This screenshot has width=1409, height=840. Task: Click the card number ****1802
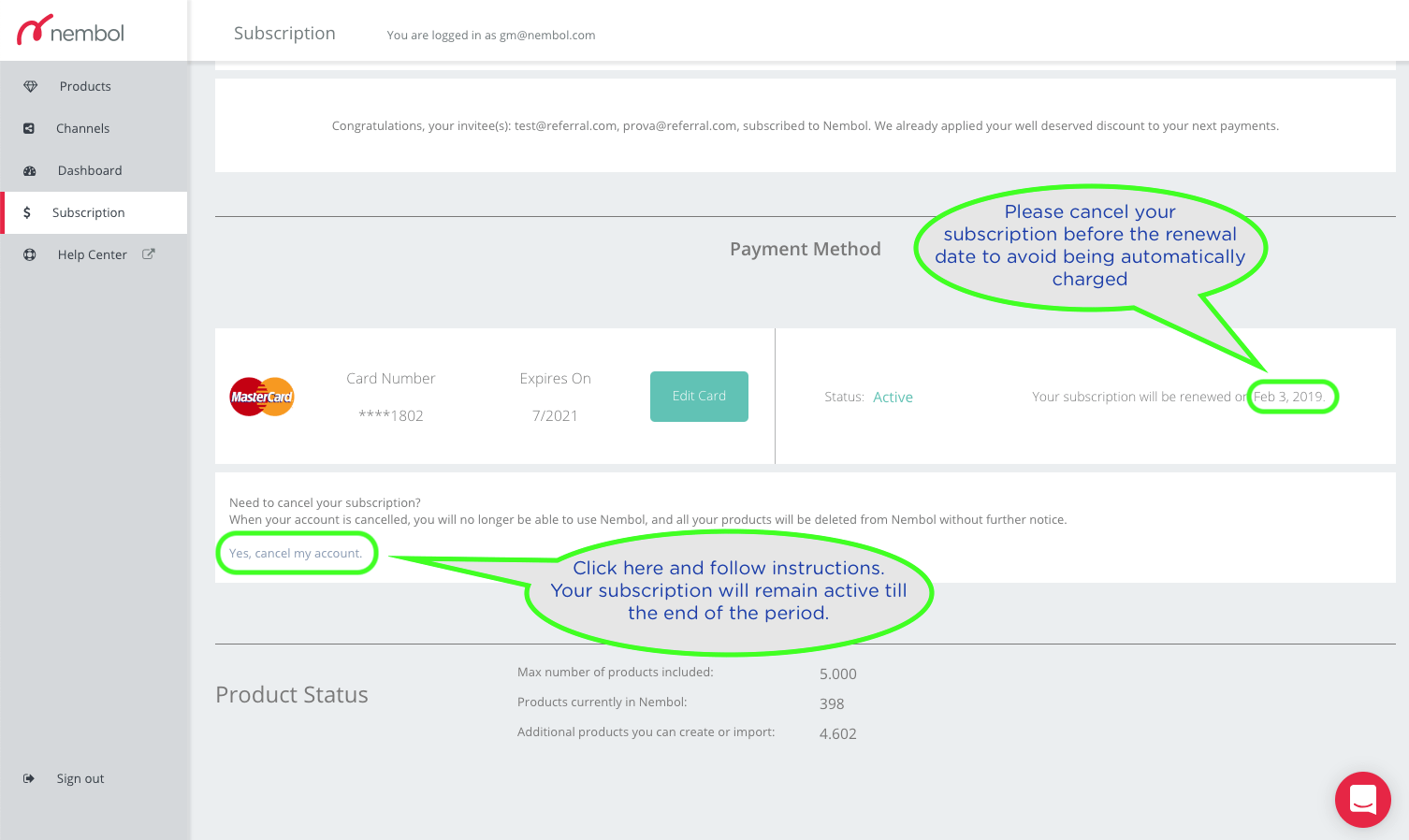(391, 415)
